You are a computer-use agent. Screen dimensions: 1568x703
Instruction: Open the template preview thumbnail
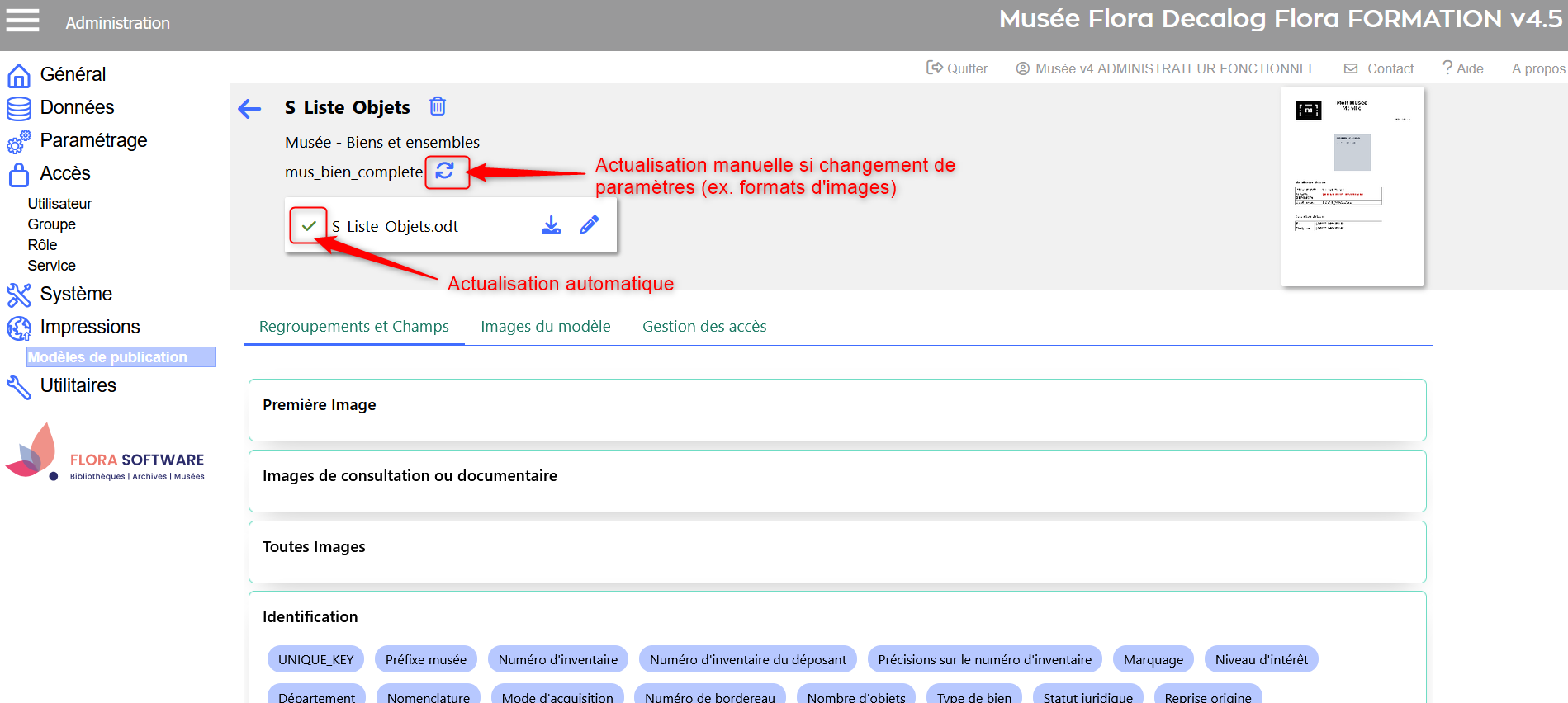(x=1352, y=186)
